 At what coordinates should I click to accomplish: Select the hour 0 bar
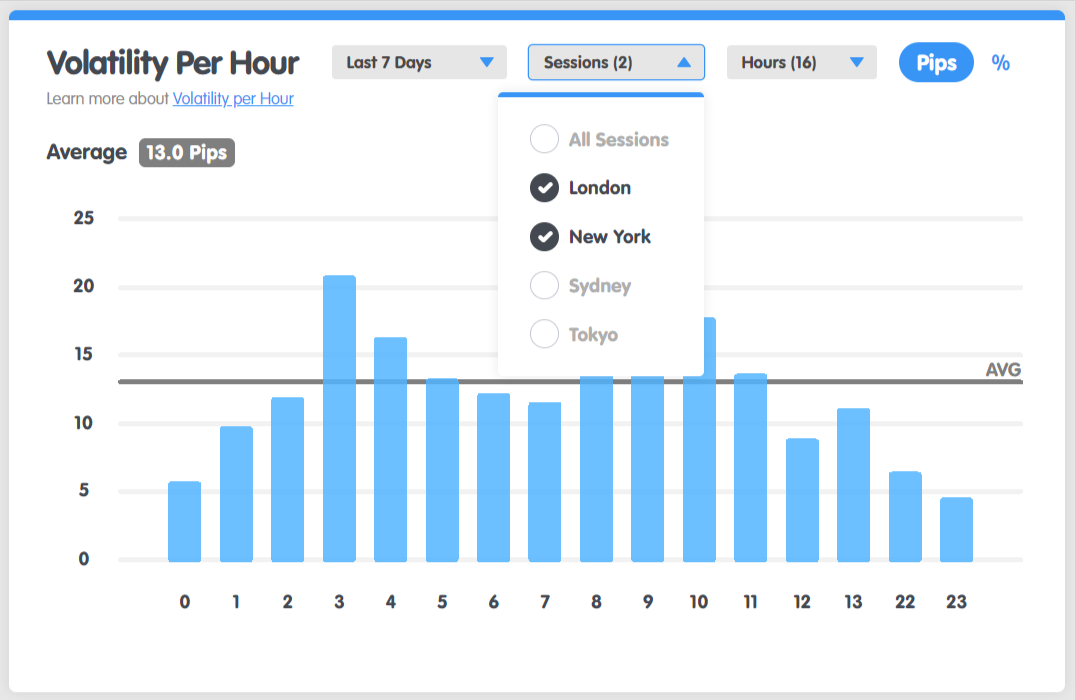[185, 521]
